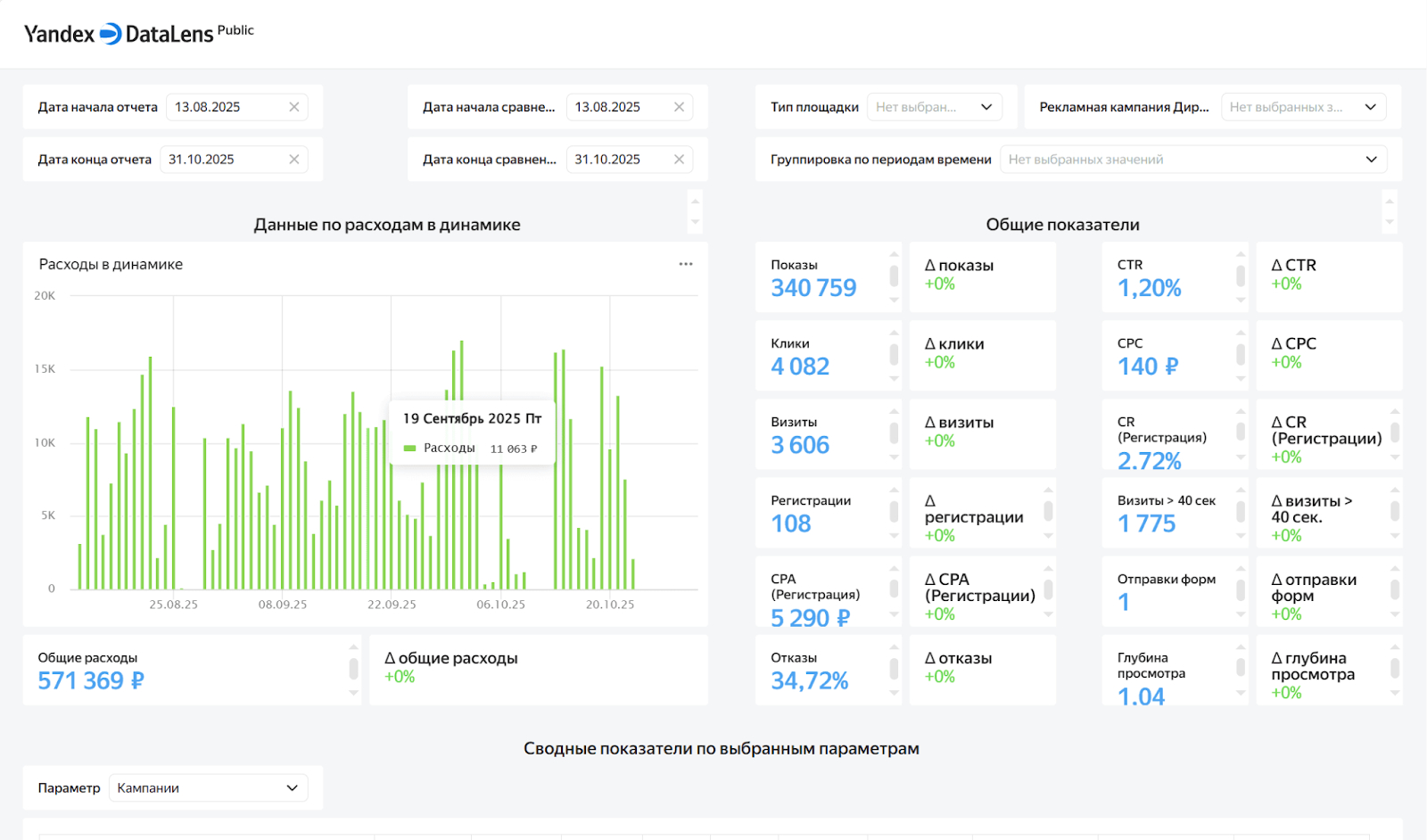The height and width of the screenshot is (840, 1427).
Task: Clear the comparison start date value
Action: click(679, 107)
